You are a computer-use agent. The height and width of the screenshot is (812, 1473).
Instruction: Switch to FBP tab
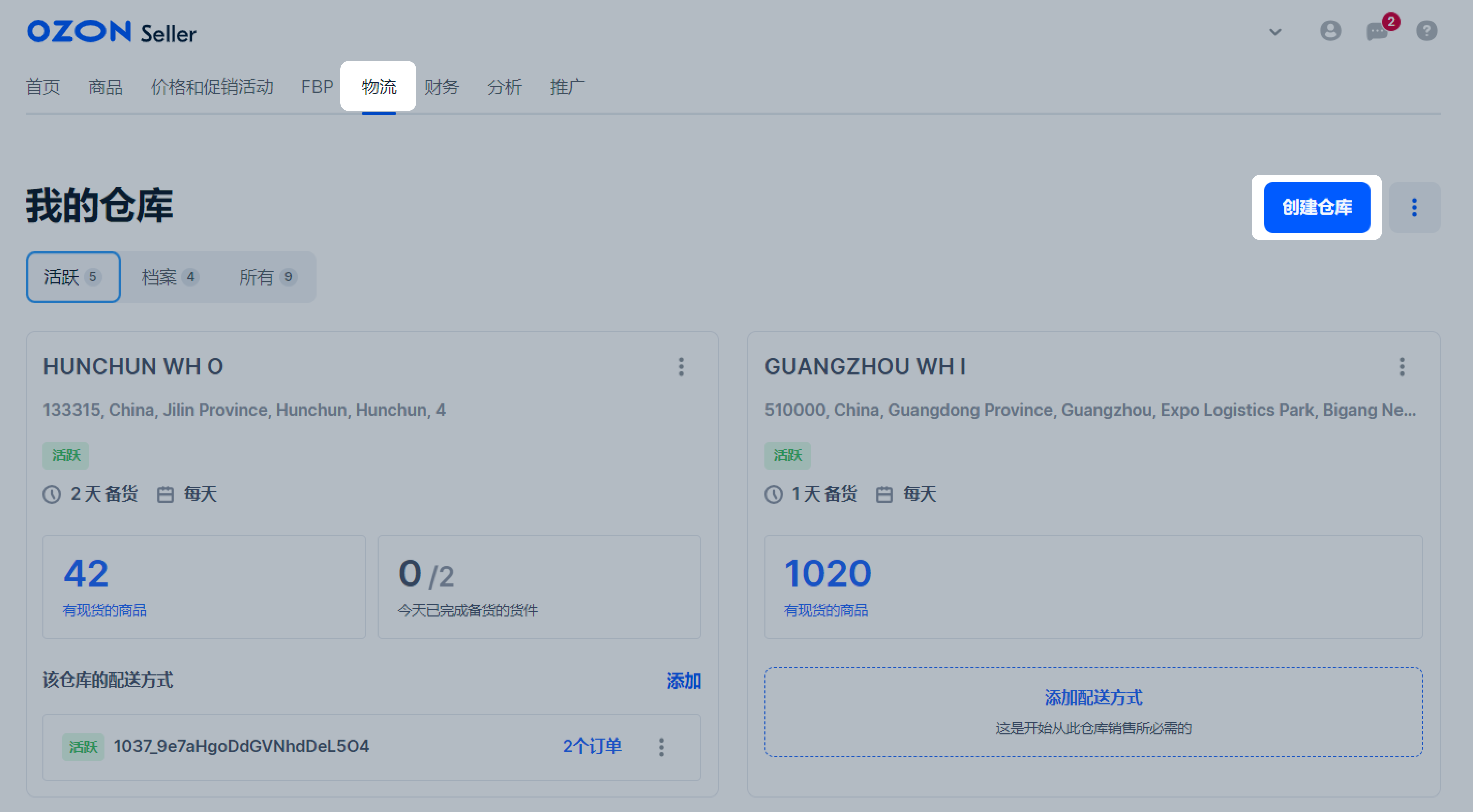pyautogui.click(x=317, y=87)
